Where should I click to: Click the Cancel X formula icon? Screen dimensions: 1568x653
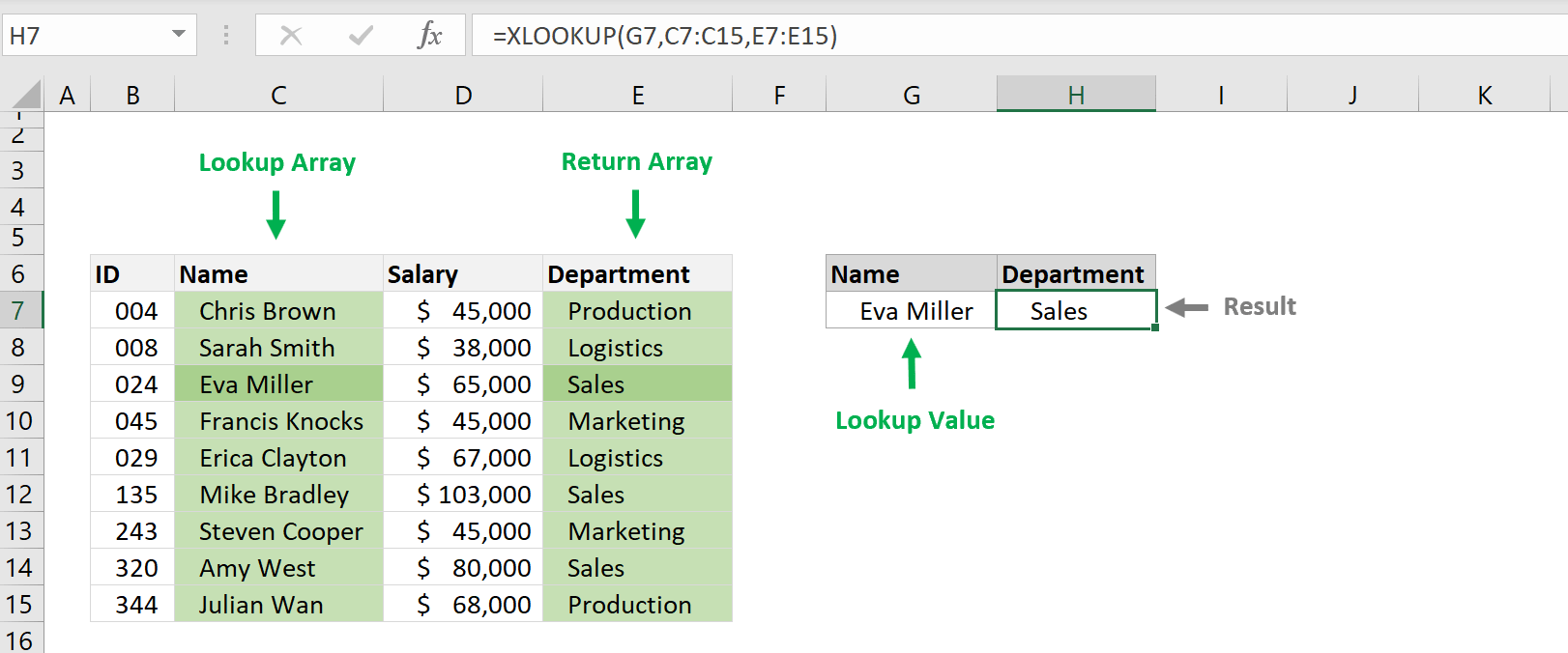pyautogui.click(x=291, y=36)
